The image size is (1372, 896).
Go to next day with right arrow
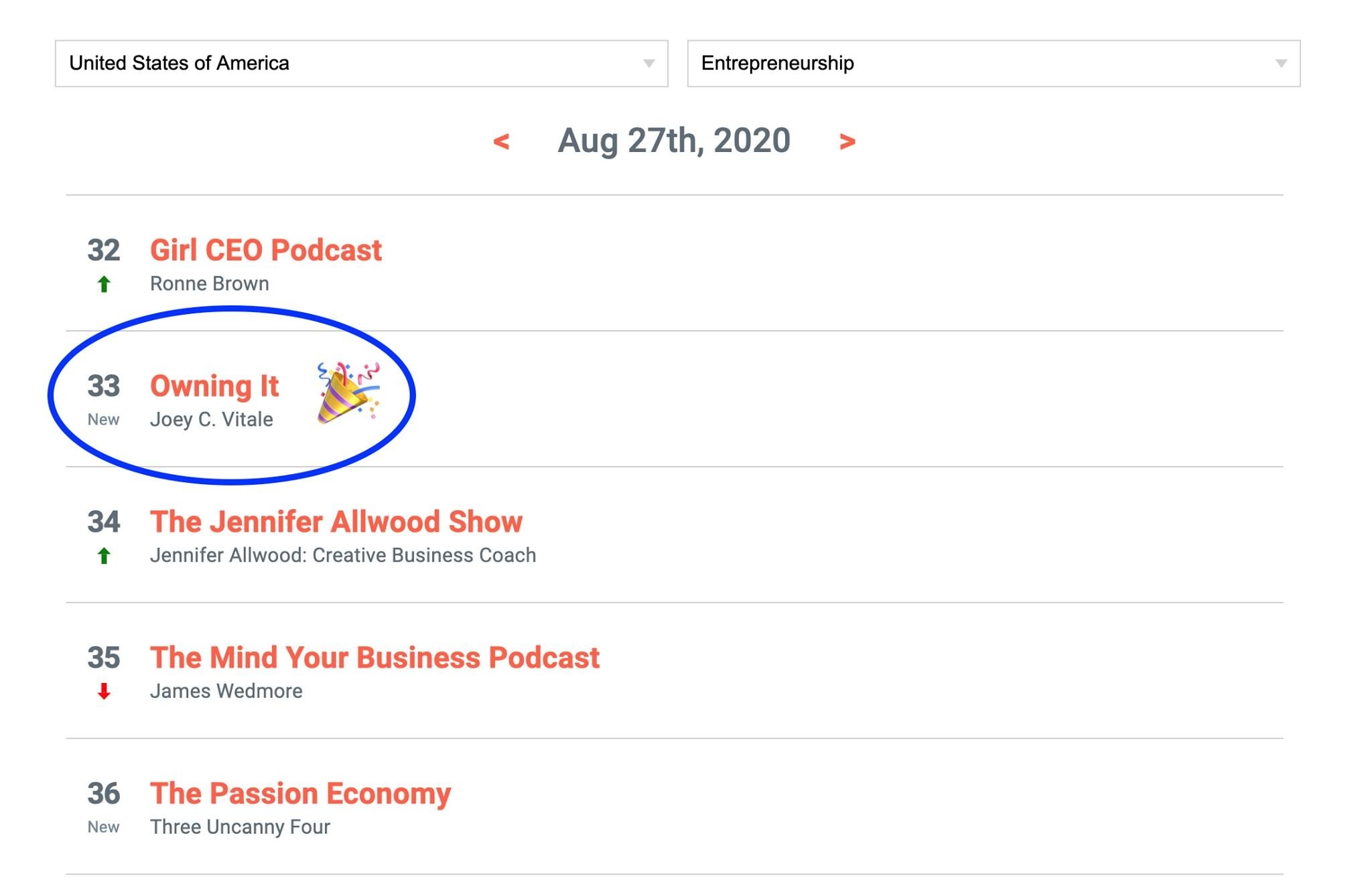click(847, 141)
